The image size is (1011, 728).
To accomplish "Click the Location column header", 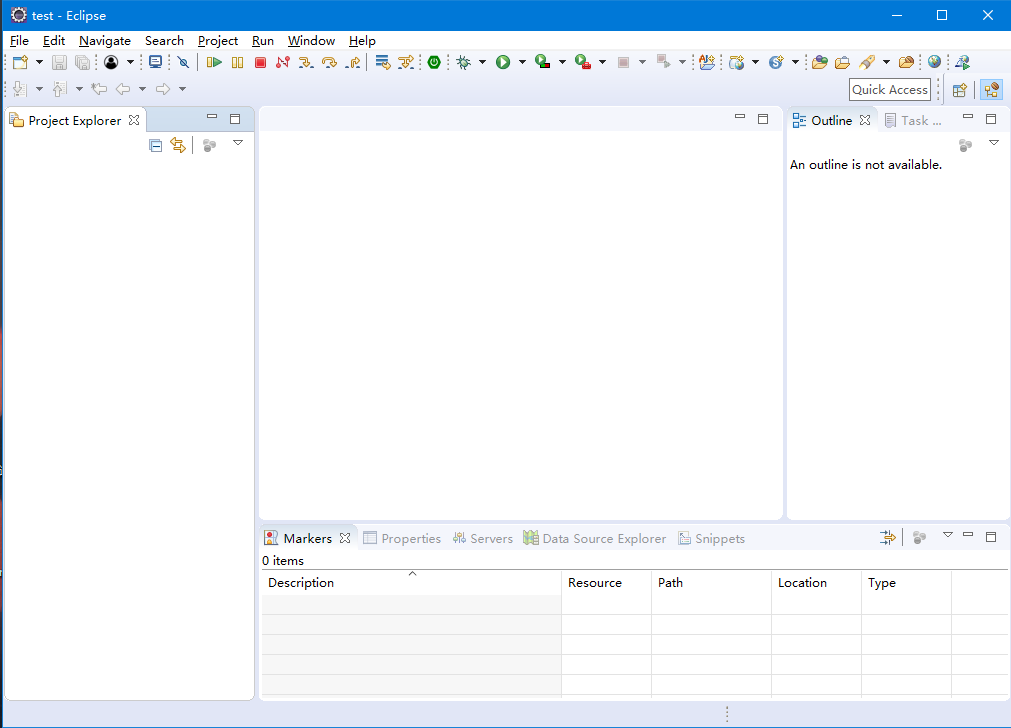I will click(x=816, y=582).
